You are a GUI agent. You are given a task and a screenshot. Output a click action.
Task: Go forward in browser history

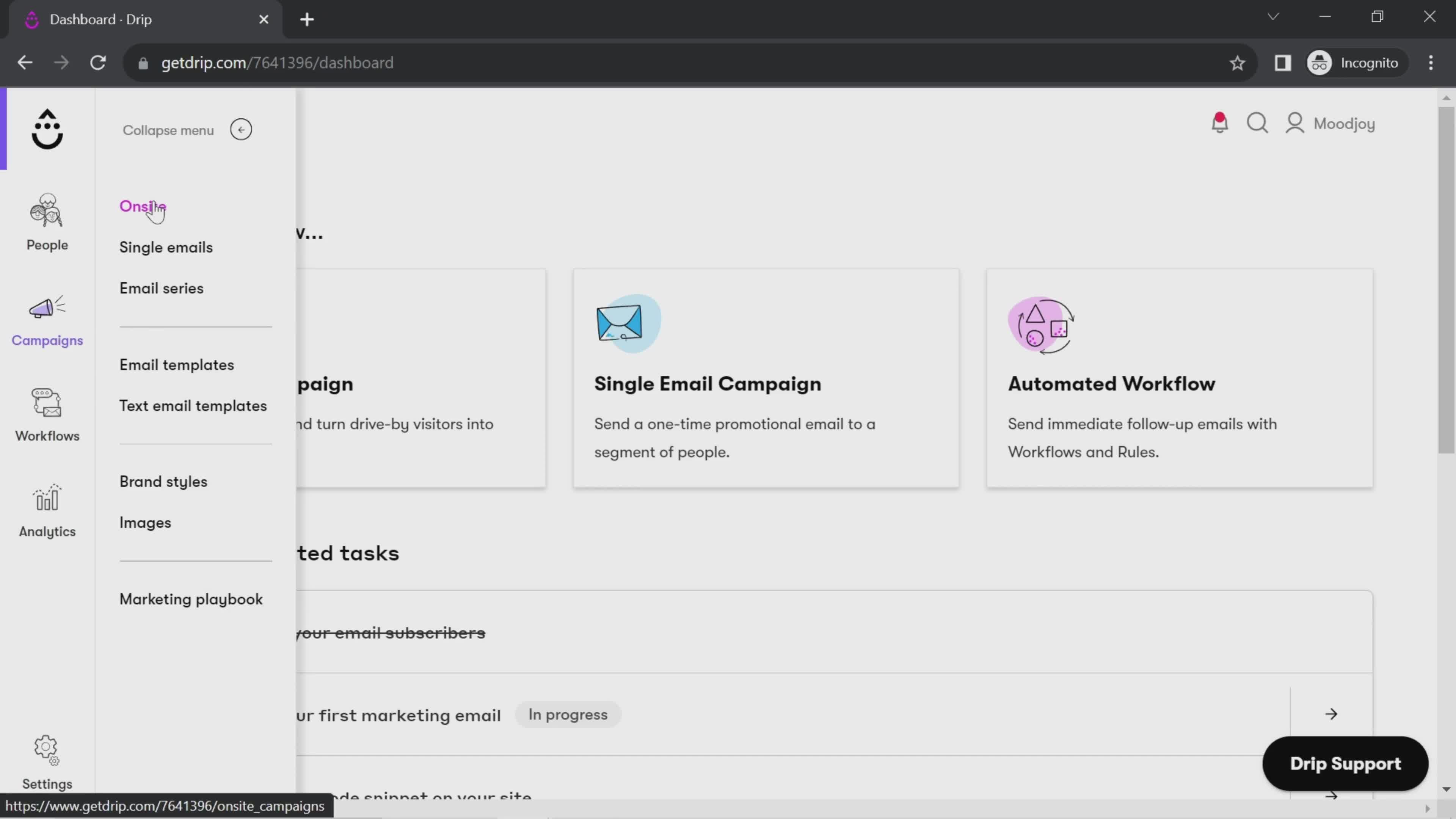click(61, 63)
